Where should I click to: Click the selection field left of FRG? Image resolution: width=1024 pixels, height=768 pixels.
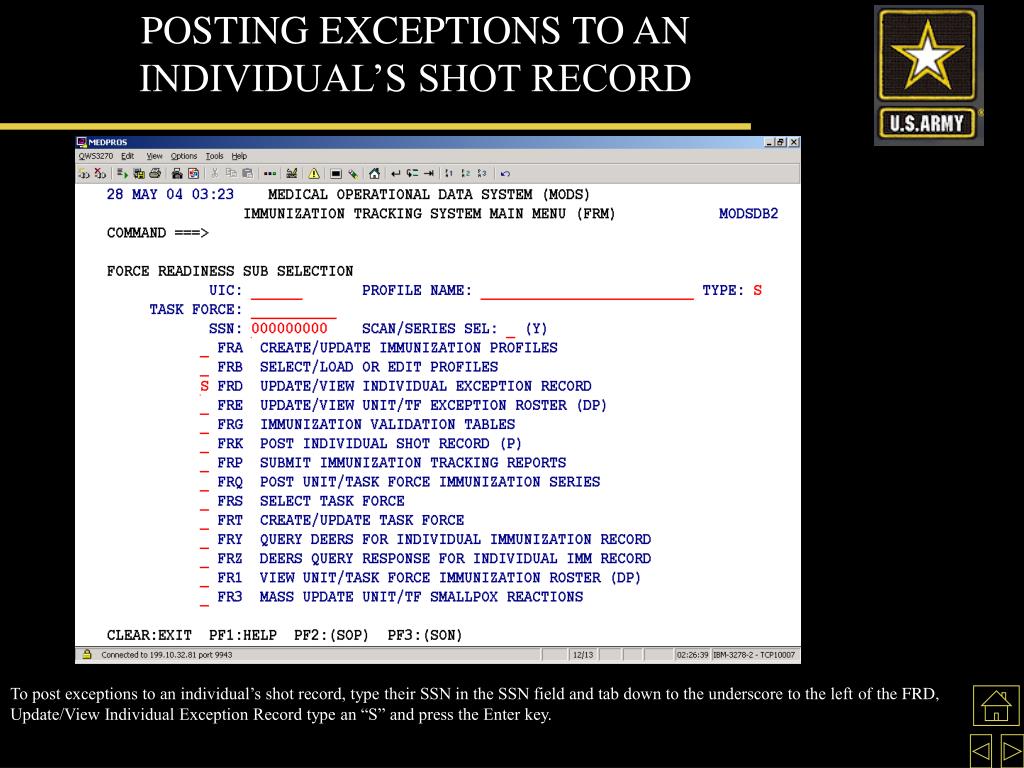[204, 424]
